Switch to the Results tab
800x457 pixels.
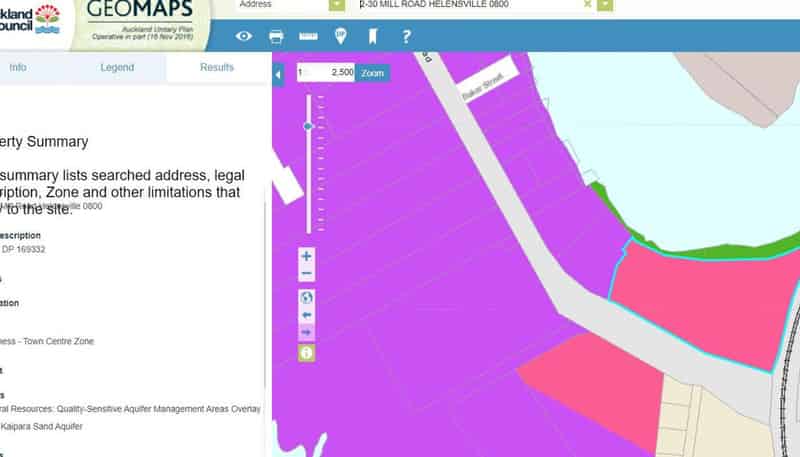pos(217,67)
